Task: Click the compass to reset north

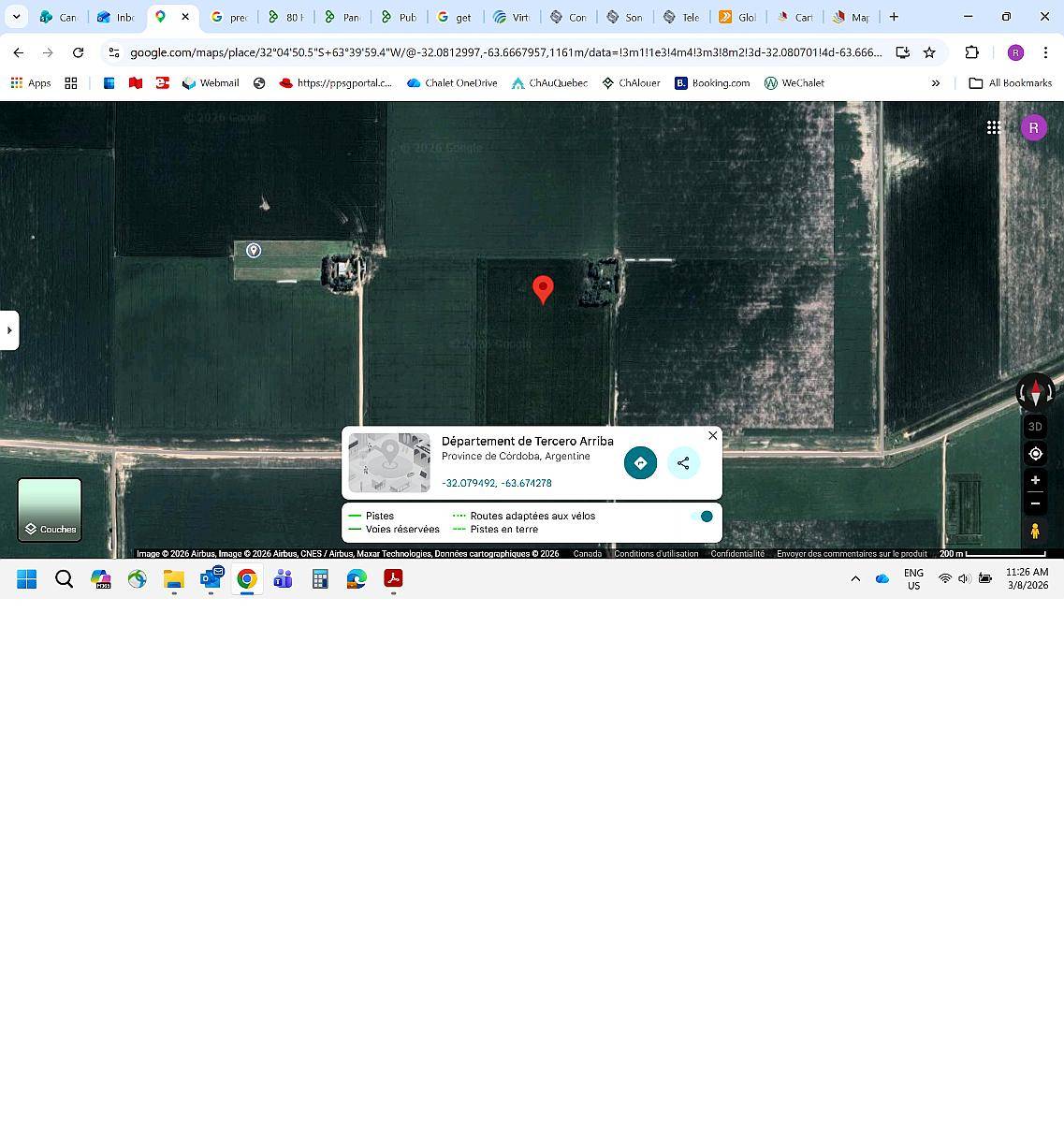Action: point(1035,392)
